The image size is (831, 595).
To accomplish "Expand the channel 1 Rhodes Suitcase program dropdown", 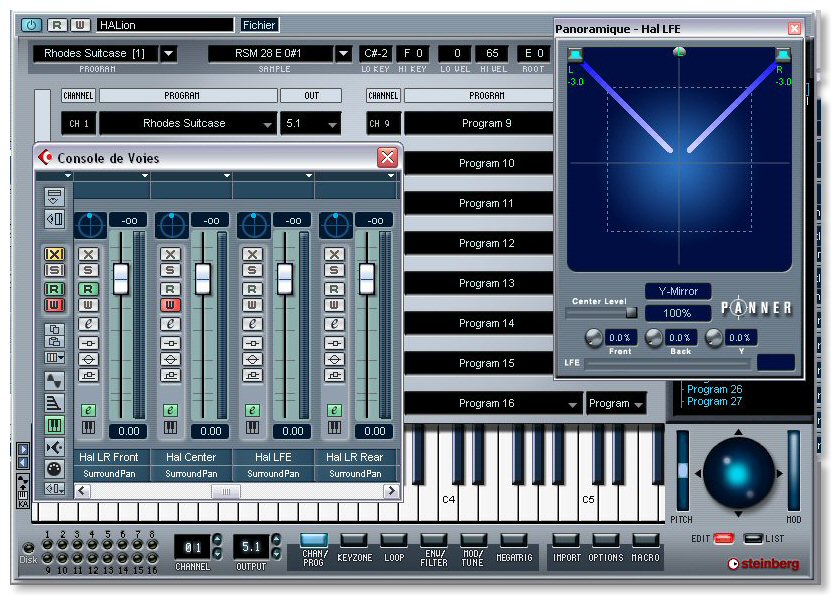I will 267,125.
